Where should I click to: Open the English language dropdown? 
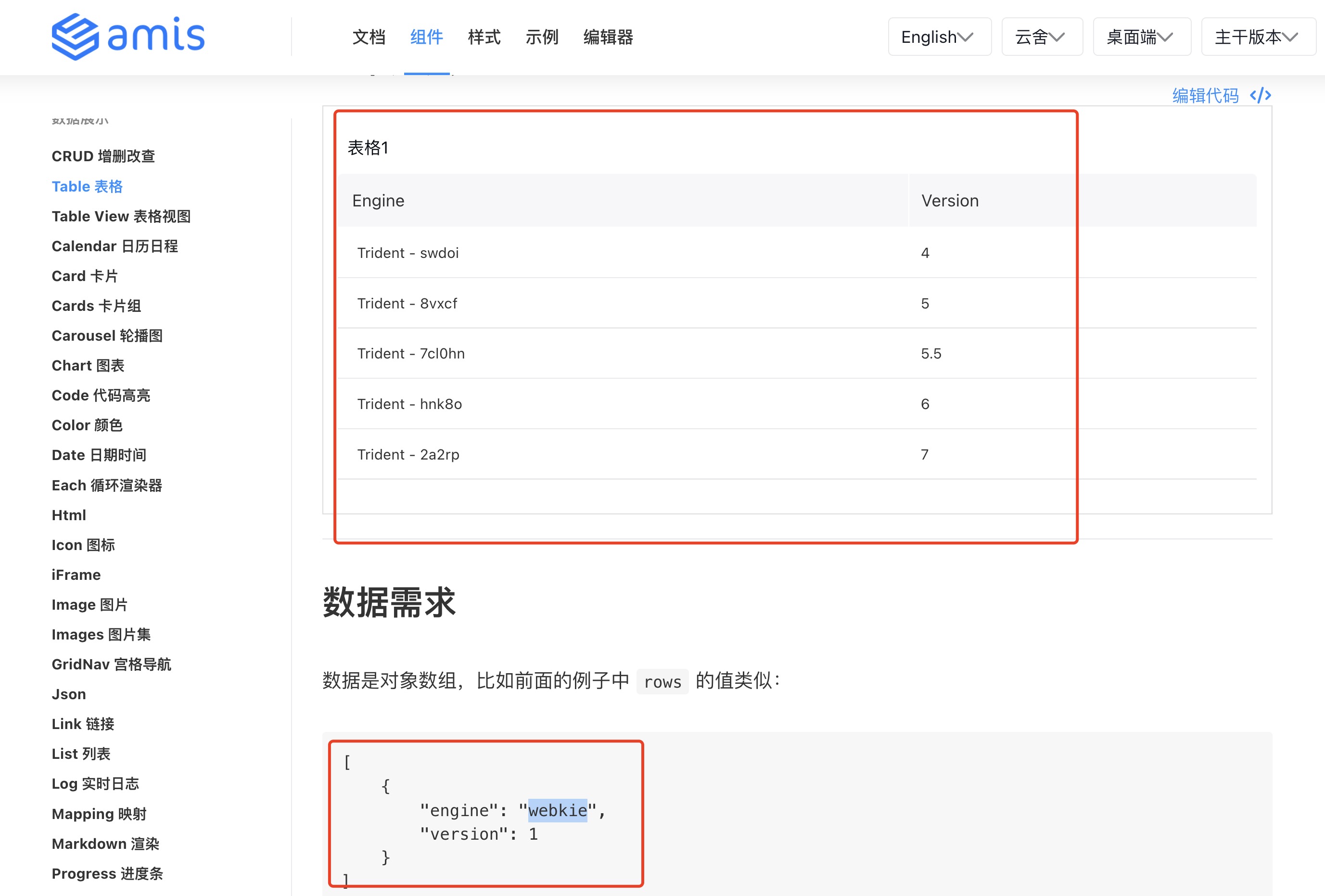(939, 37)
